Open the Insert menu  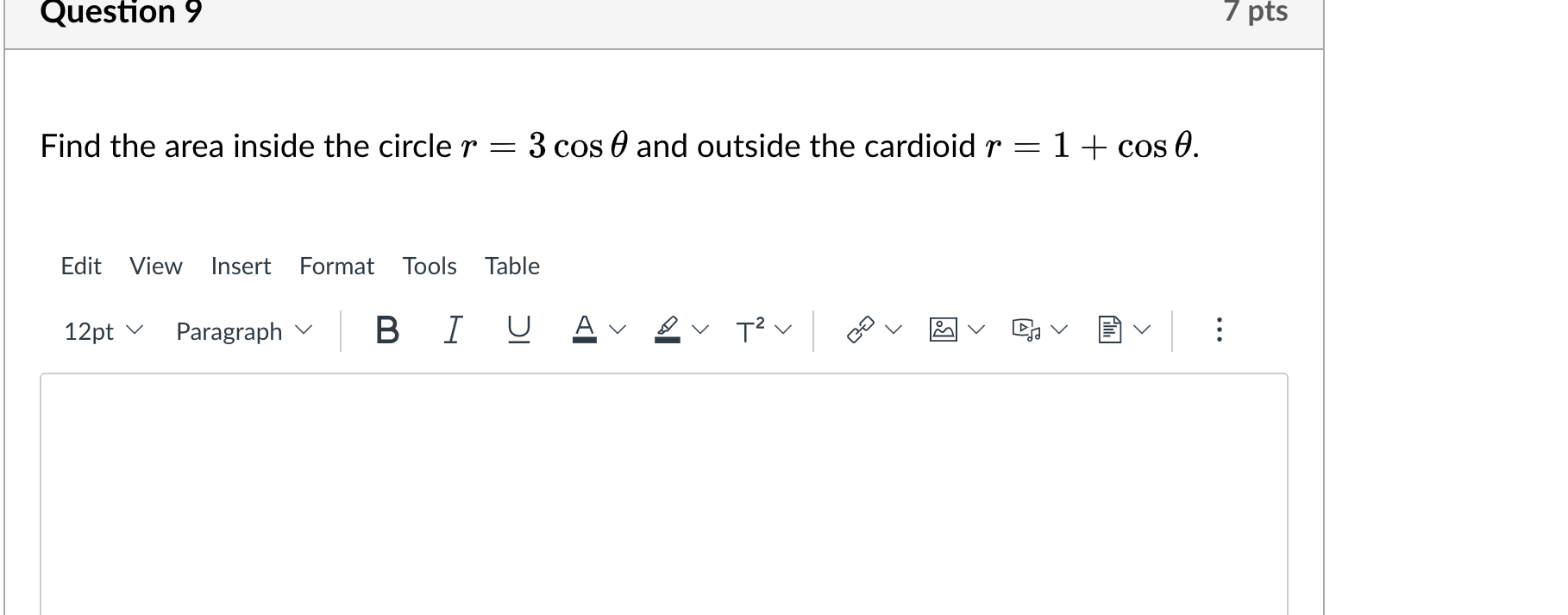(241, 266)
